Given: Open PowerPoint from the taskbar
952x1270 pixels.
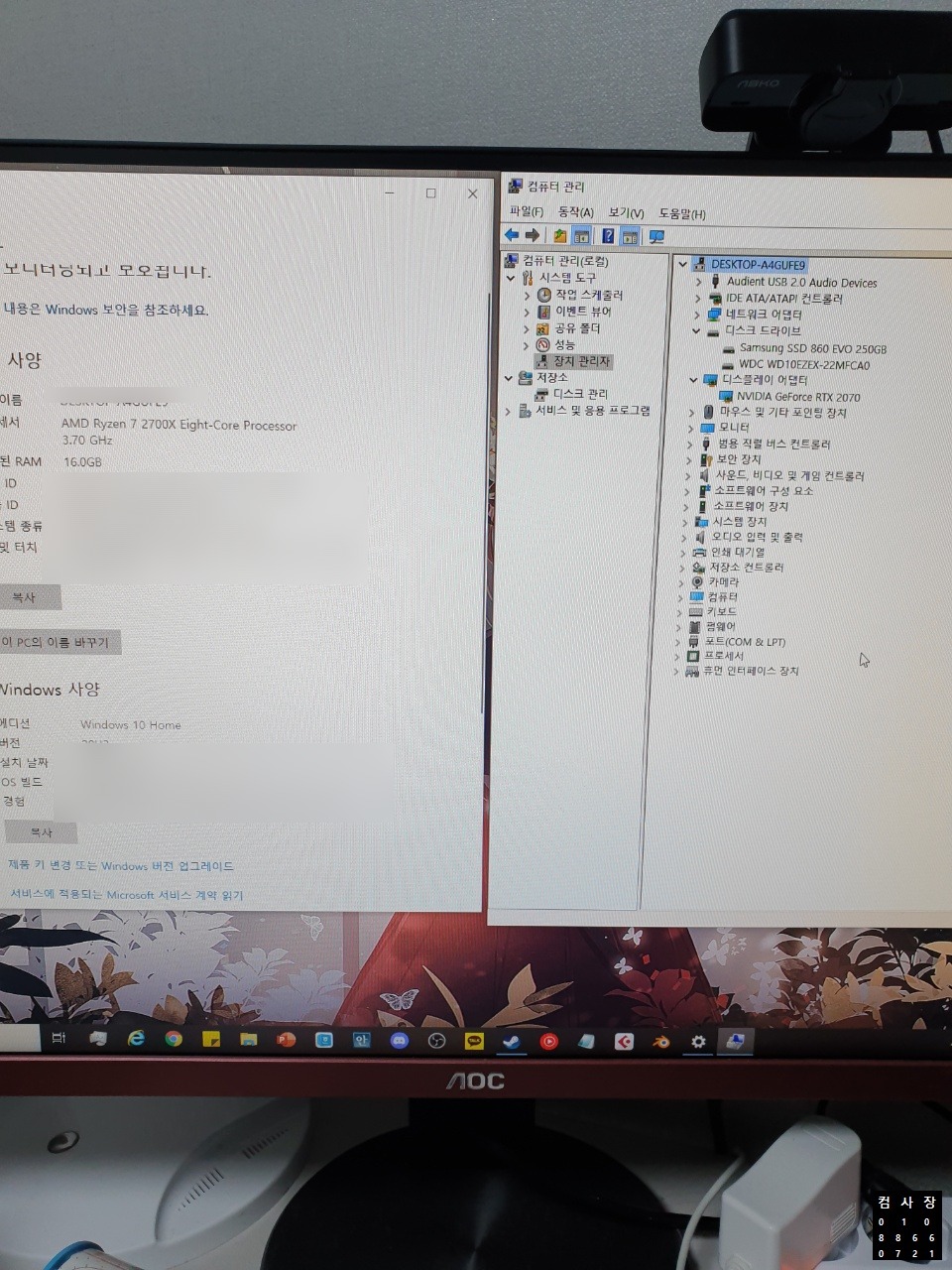Looking at the screenshot, I should (x=287, y=1040).
